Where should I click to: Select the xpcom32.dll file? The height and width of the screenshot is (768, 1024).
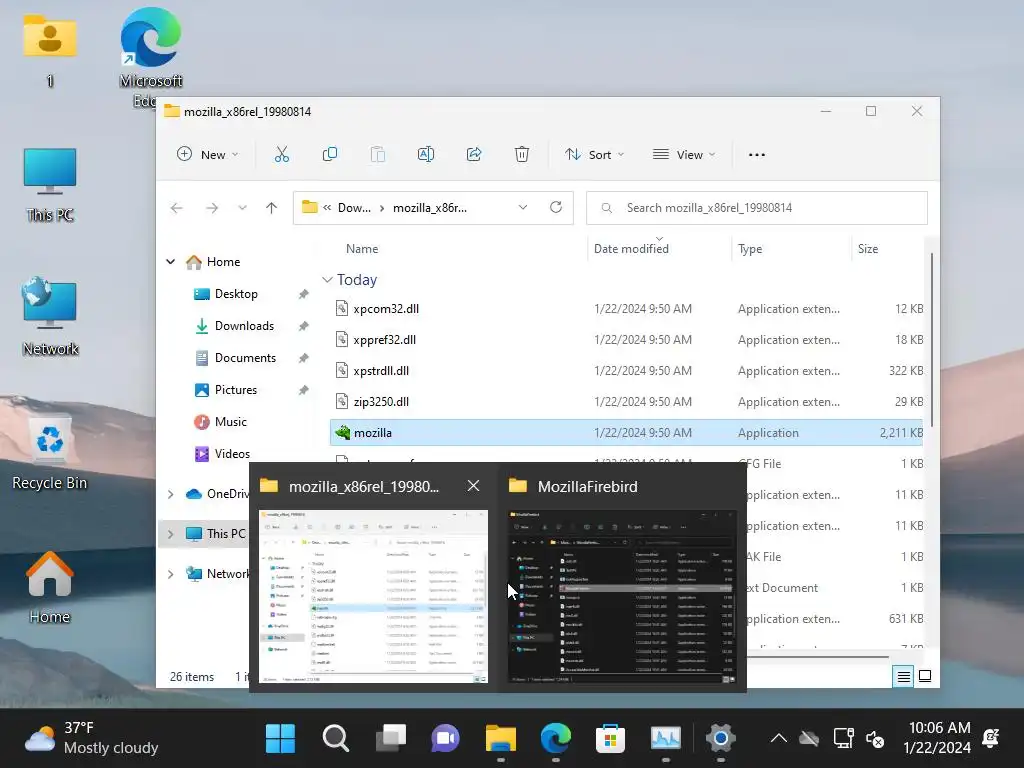tap(626, 309)
